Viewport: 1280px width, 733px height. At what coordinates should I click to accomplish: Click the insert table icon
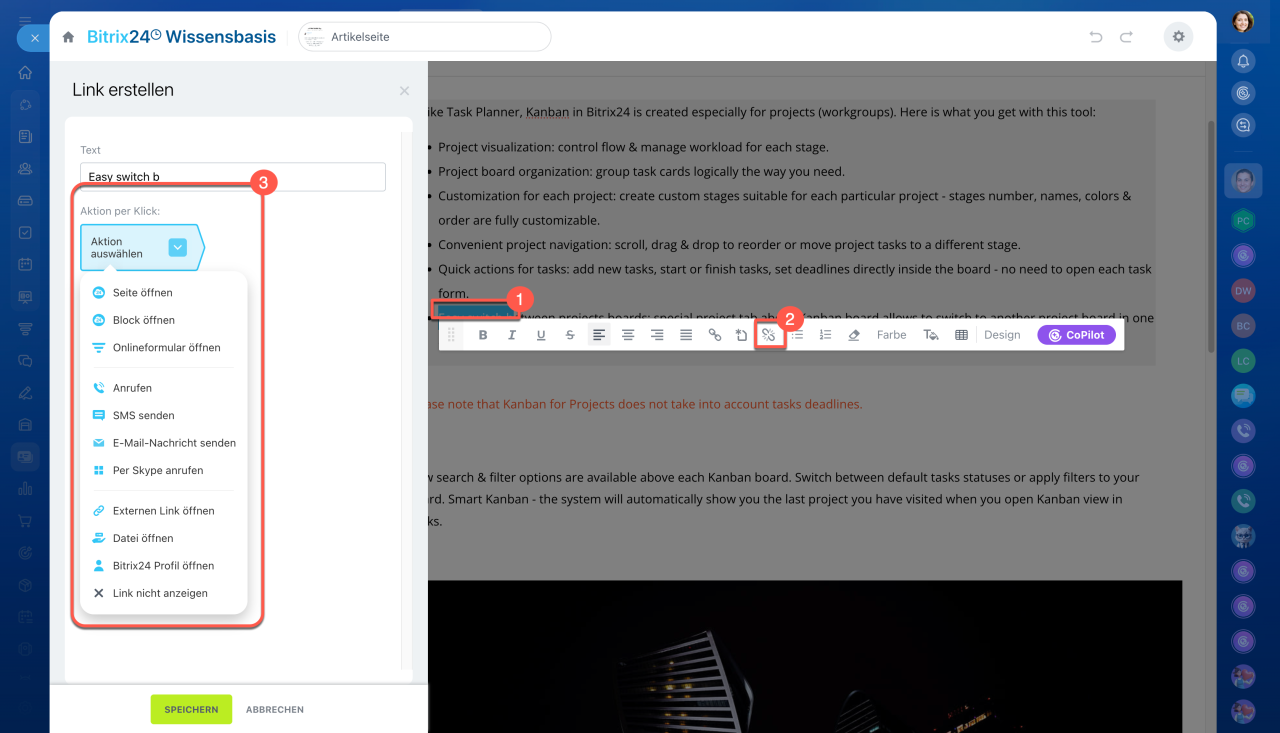pos(961,335)
